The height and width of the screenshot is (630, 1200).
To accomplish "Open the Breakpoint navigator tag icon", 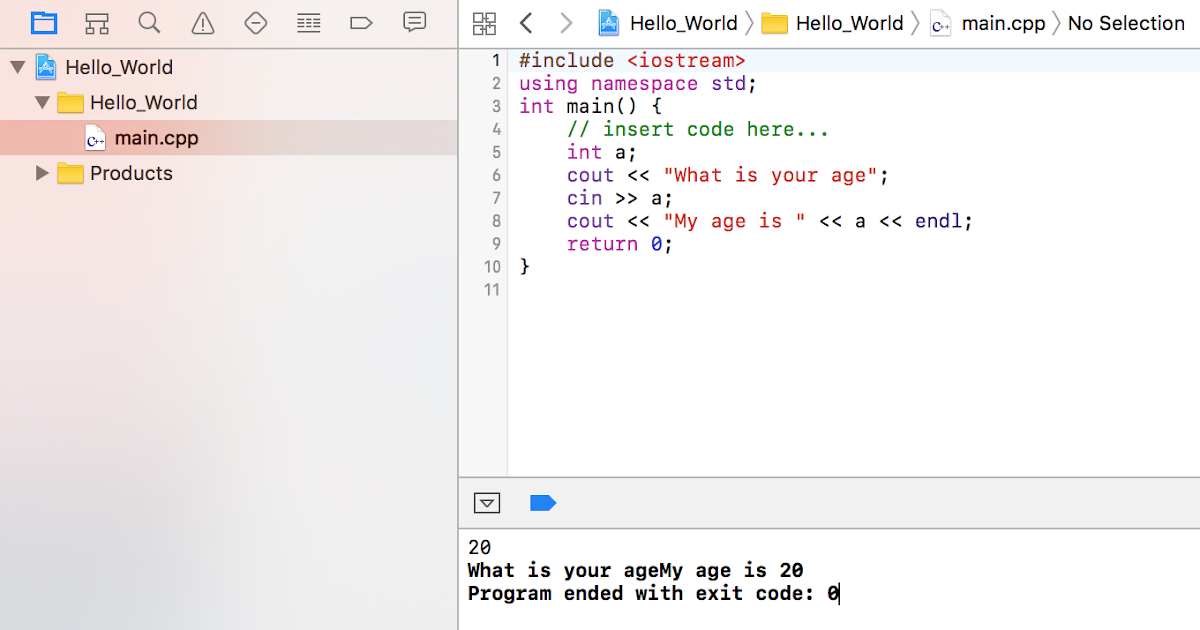I will 361,23.
